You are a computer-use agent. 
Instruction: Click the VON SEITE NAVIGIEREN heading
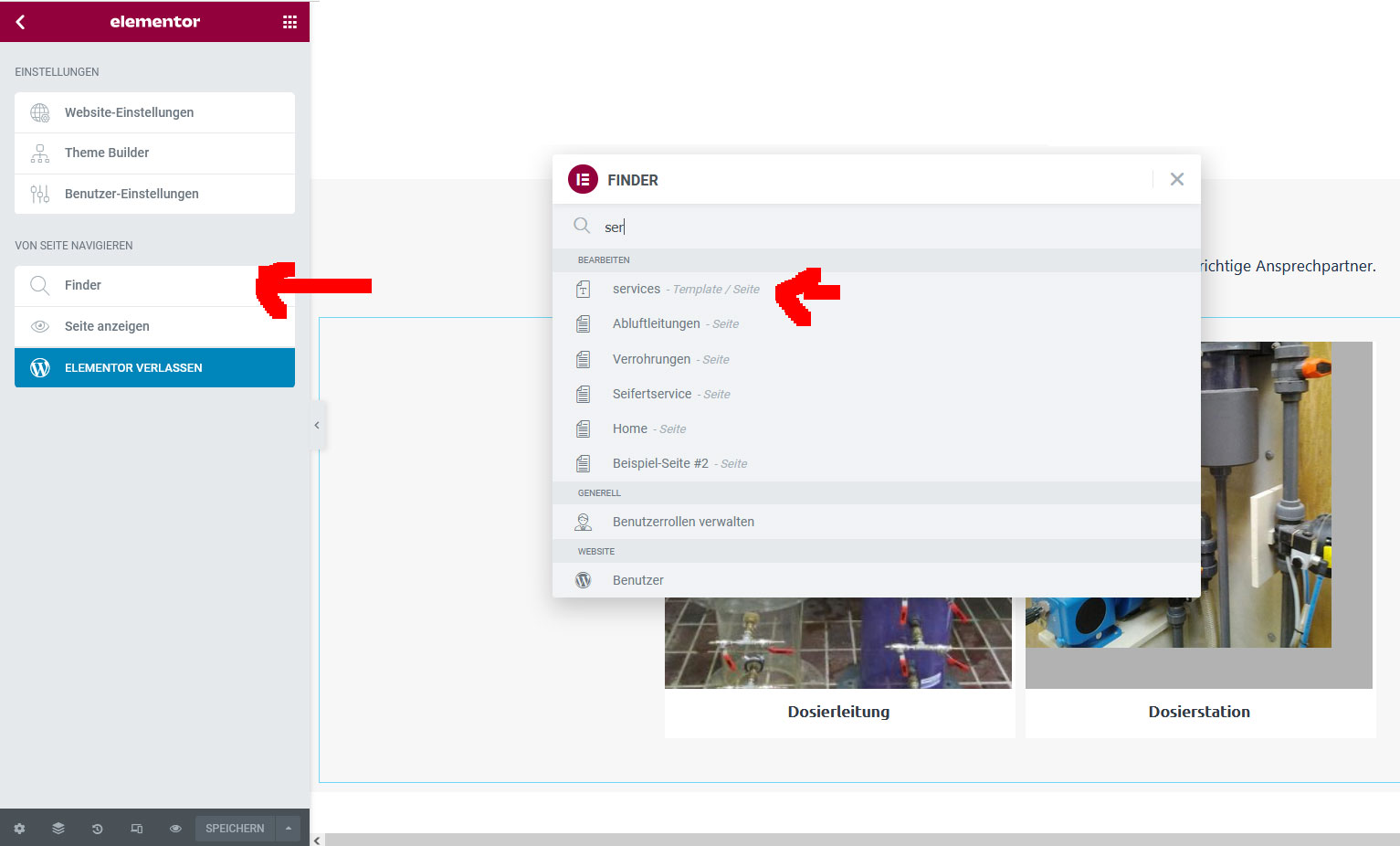(x=74, y=246)
